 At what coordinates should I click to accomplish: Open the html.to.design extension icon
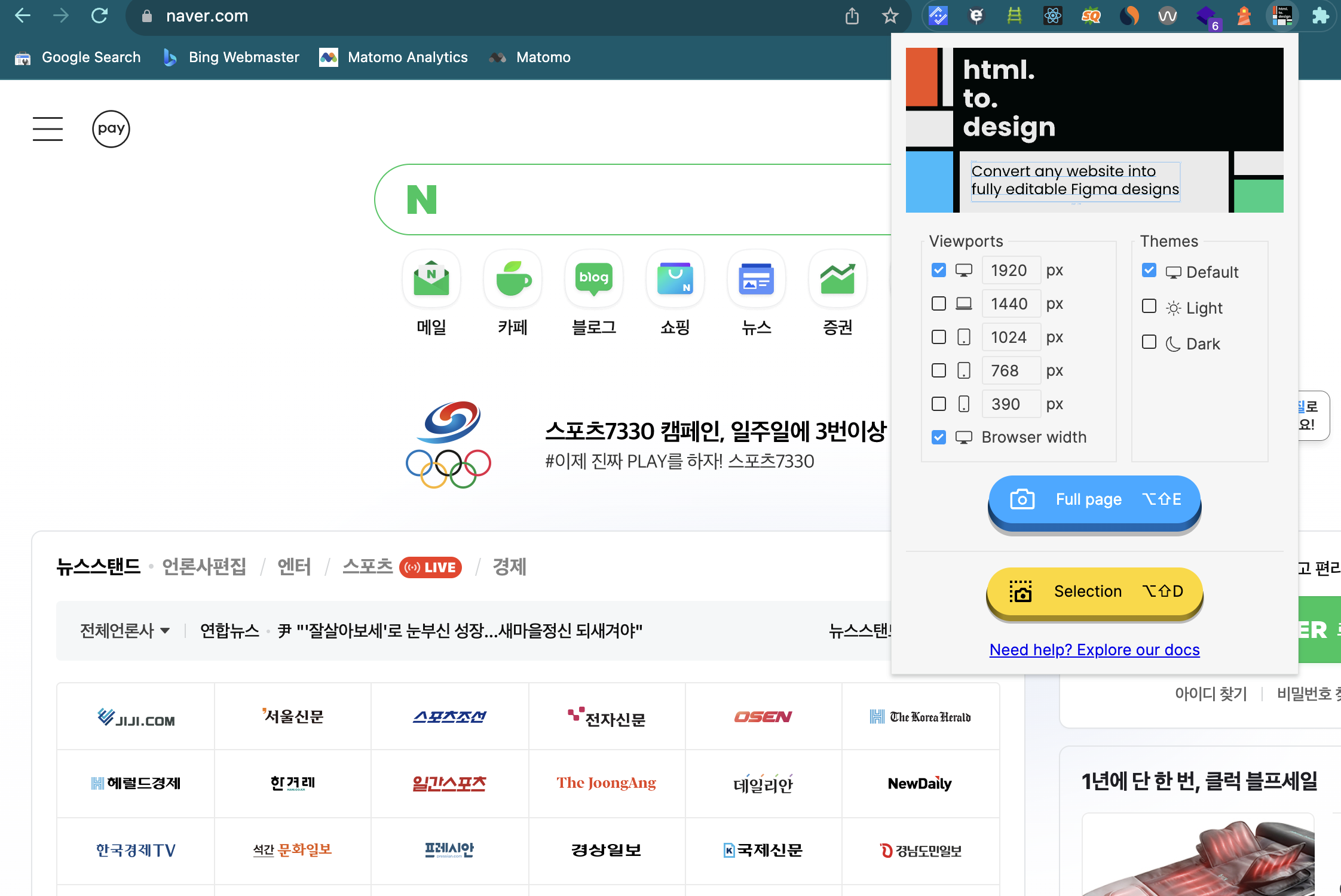click(x=1282, y=16)
